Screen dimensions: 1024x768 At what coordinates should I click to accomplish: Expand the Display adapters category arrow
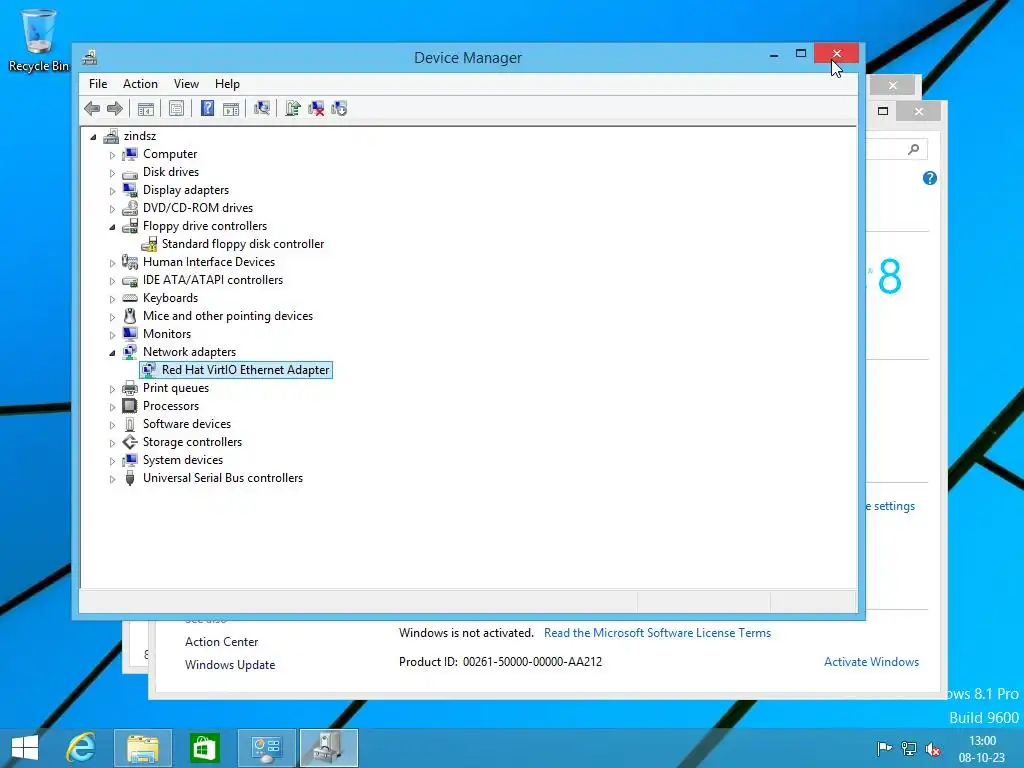pyautogui.click(x=112, y=191)
